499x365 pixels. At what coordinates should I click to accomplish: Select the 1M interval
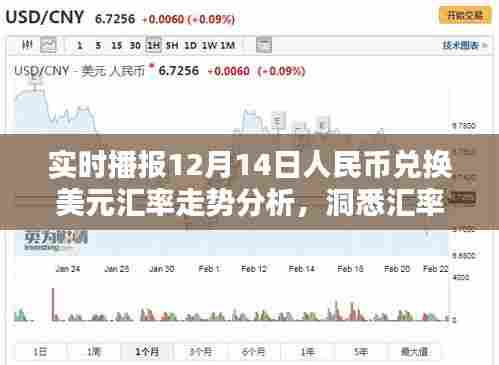(x=228, y=45)
